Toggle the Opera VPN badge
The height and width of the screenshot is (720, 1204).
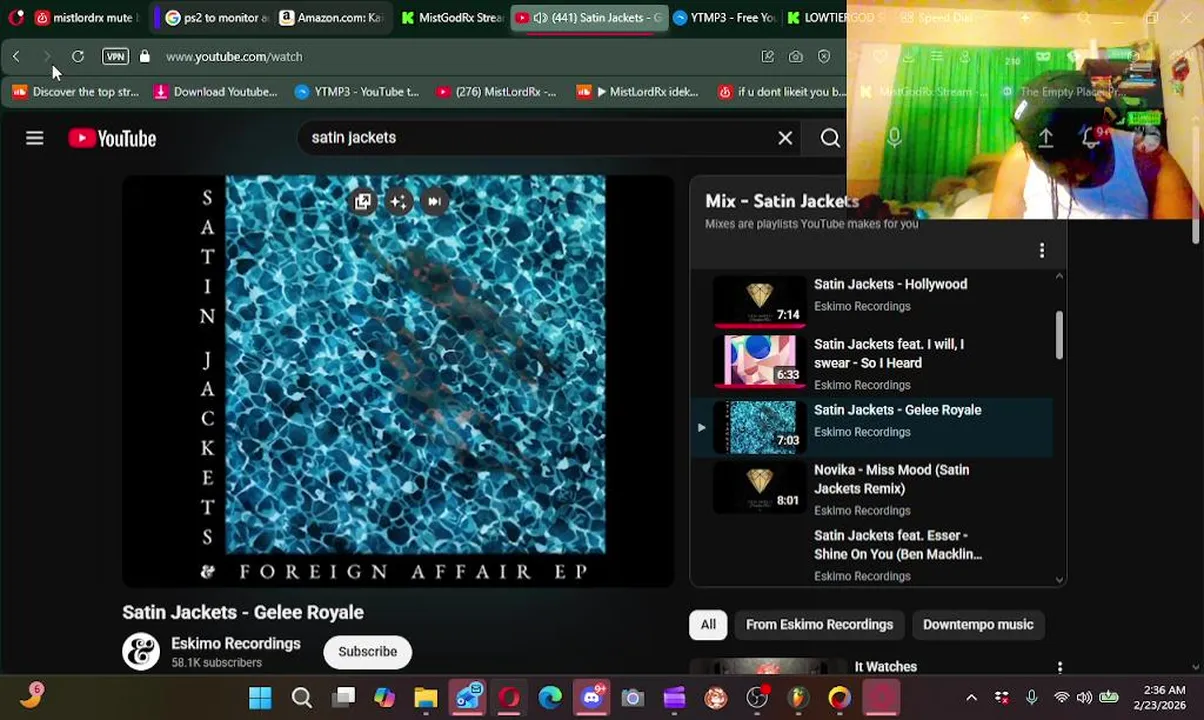point(115,57)
